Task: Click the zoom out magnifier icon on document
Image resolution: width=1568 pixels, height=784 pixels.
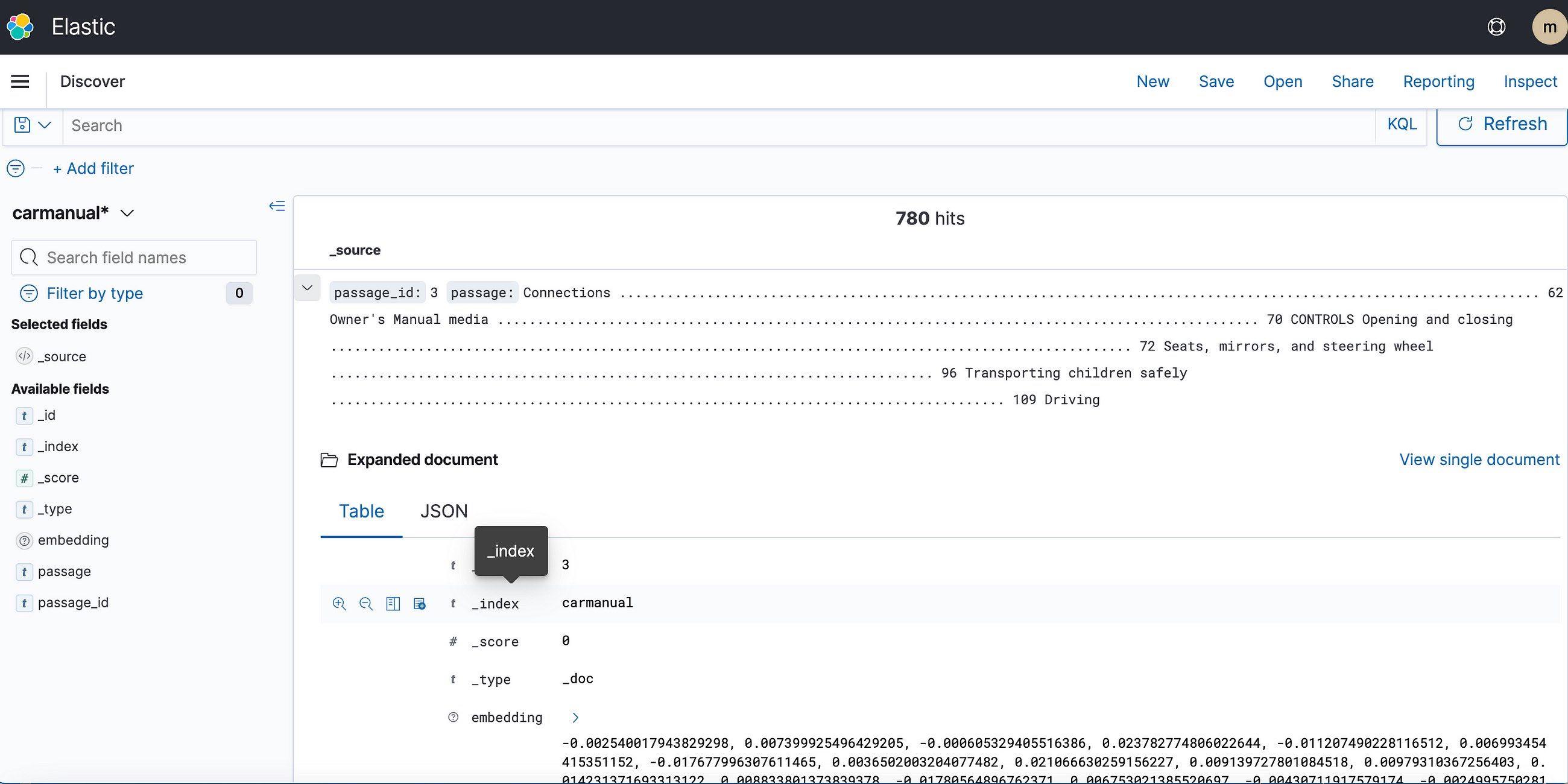Action: 365,603
